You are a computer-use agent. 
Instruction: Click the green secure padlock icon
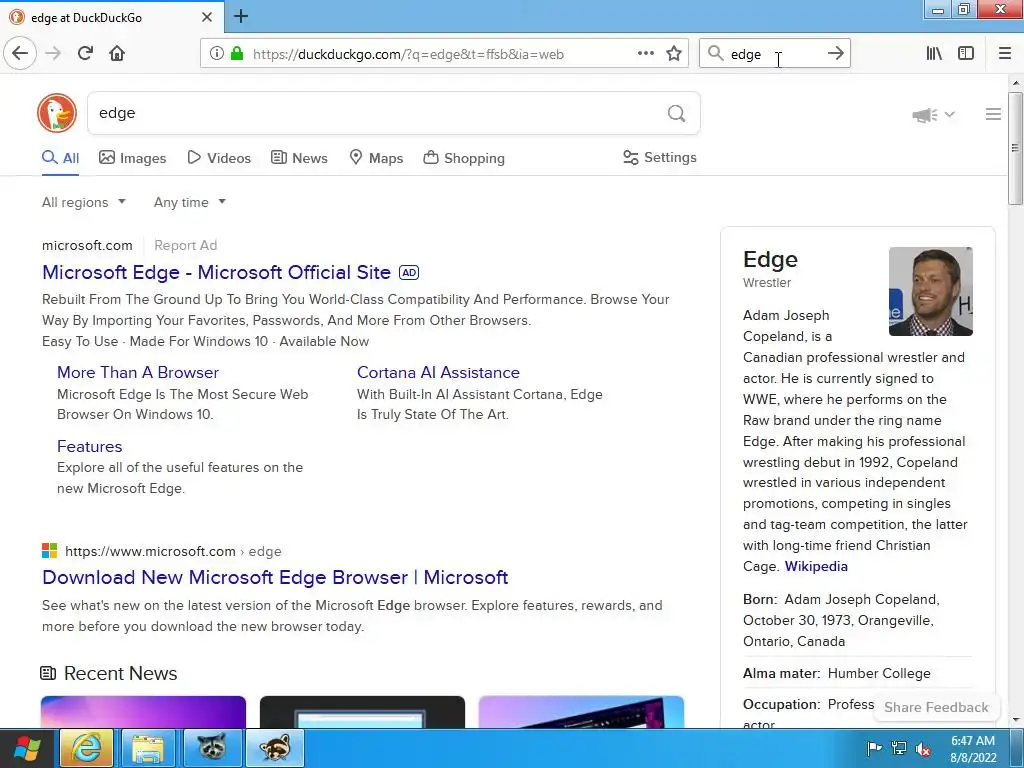pyautogui.click(x=237, y=54)
